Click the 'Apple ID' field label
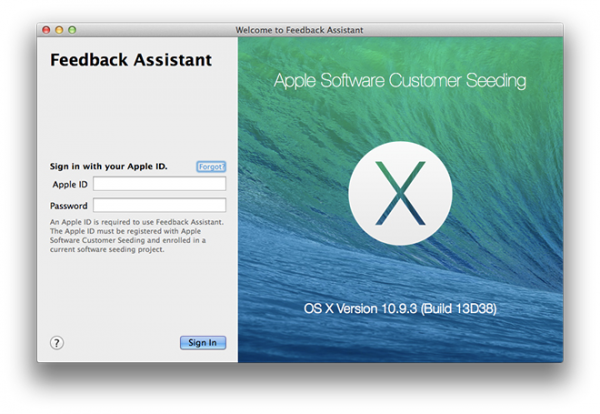 coord(70,184)
